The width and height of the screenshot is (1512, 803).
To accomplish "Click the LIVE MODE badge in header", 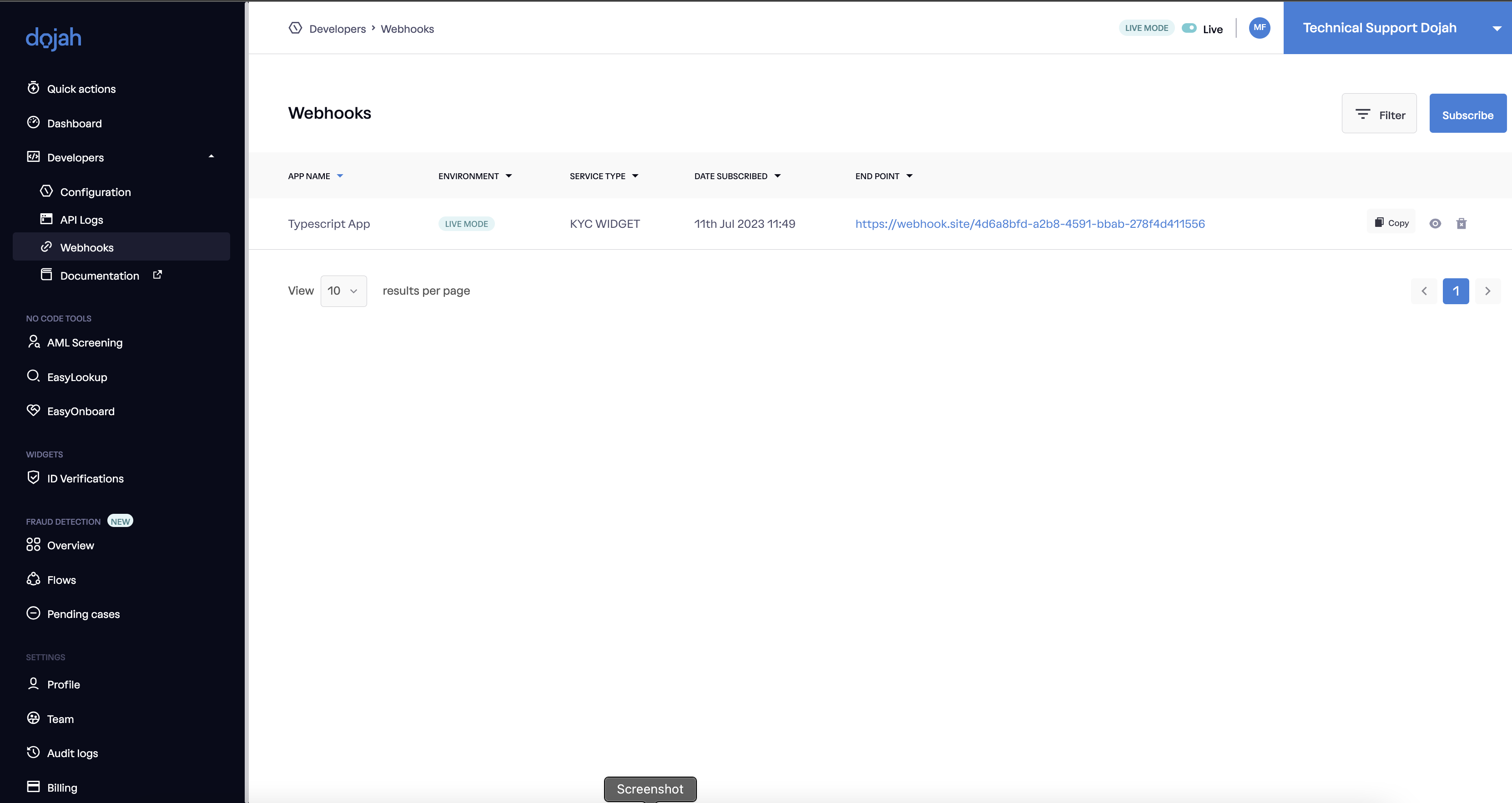I will click(1146, 28).
